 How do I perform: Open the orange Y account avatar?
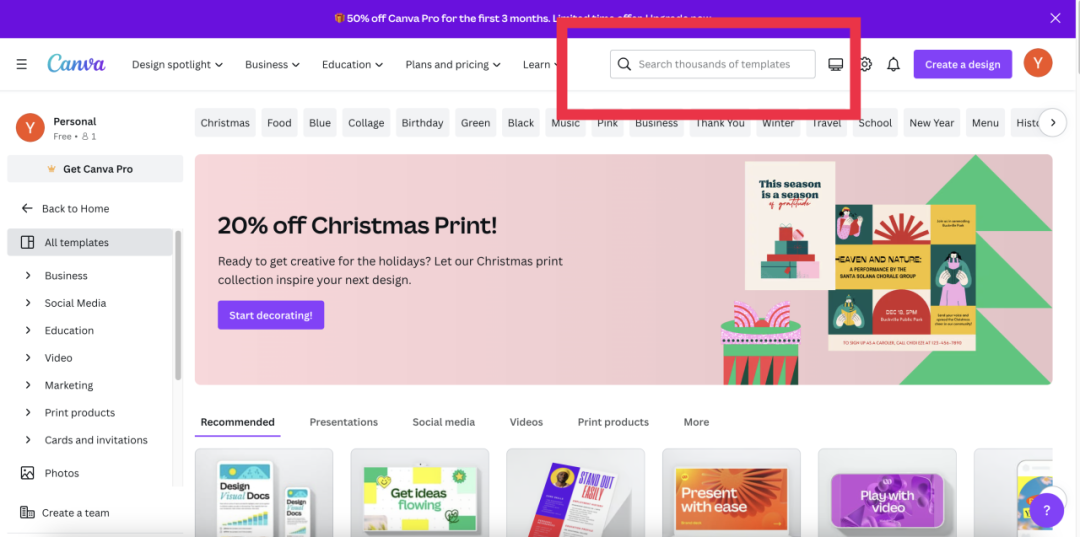tap(1038, 64)
